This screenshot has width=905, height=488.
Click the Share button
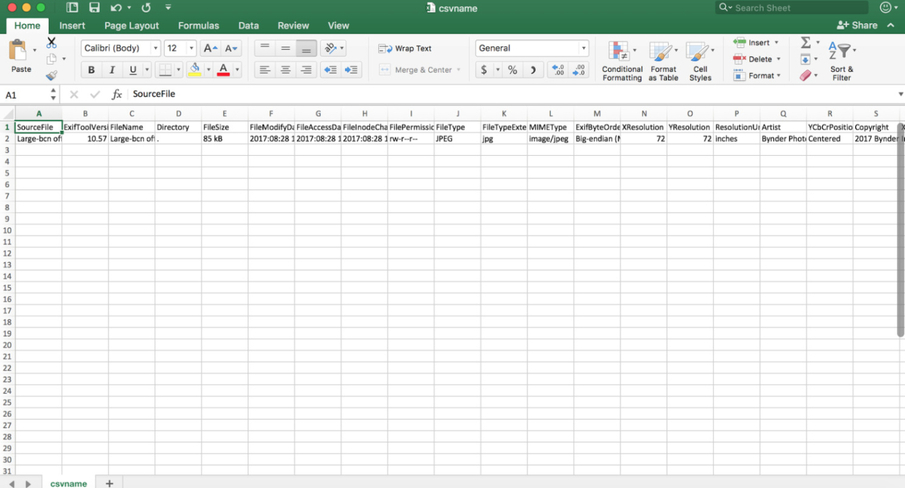tap(857, 25)
